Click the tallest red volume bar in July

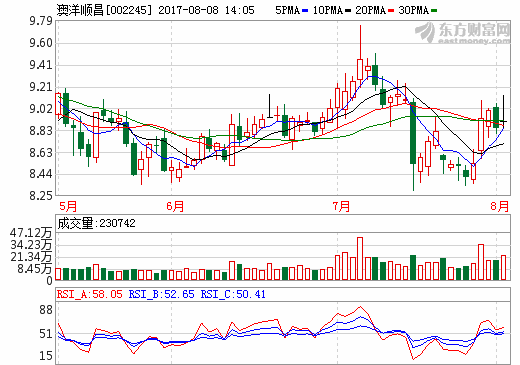coord(360,258)
